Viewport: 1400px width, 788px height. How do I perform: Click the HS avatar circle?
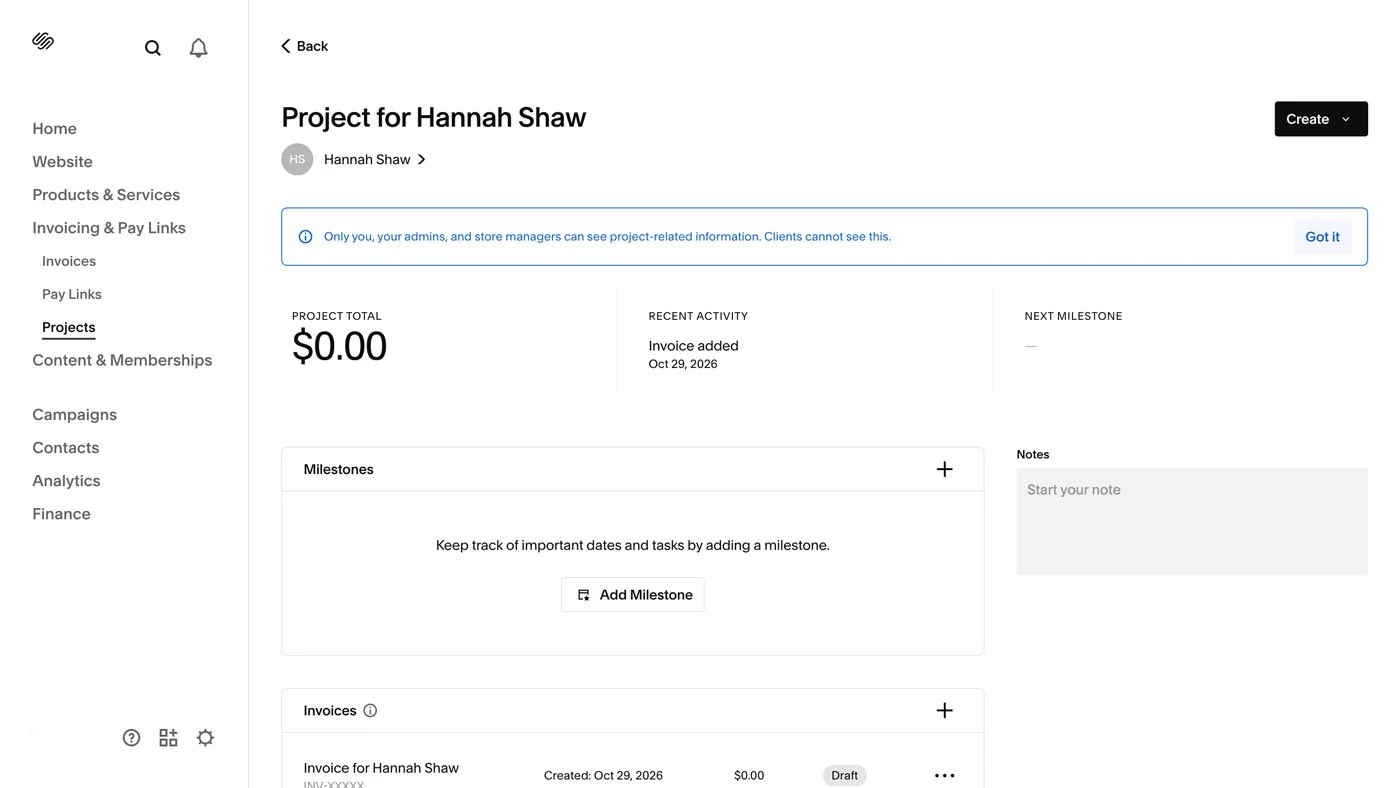pos(297,159)
